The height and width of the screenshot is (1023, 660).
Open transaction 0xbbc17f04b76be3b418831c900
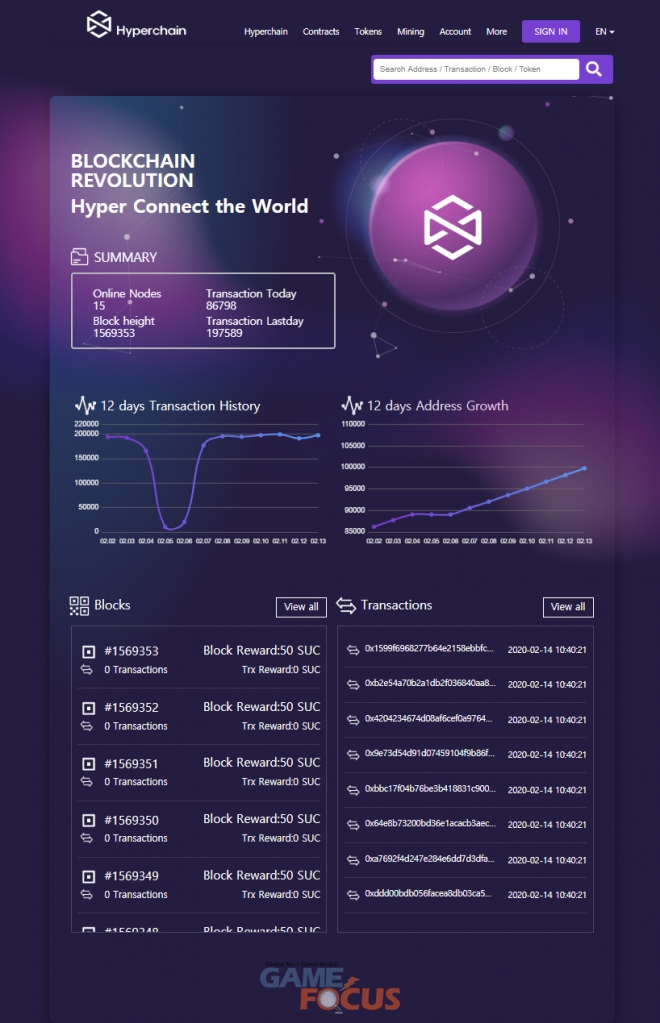point(430,788)
